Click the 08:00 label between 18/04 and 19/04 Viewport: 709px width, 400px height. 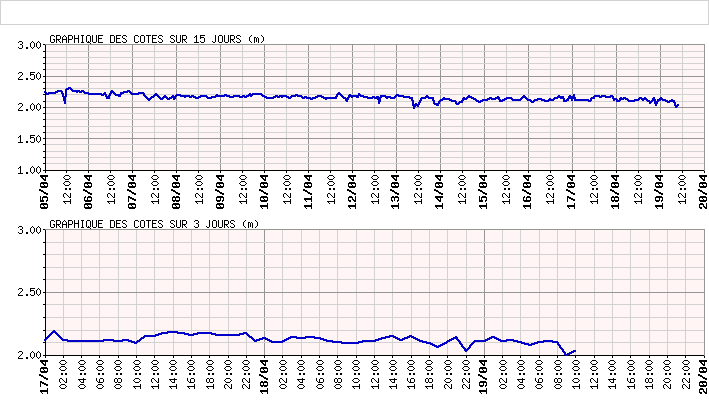pos(338,374)
